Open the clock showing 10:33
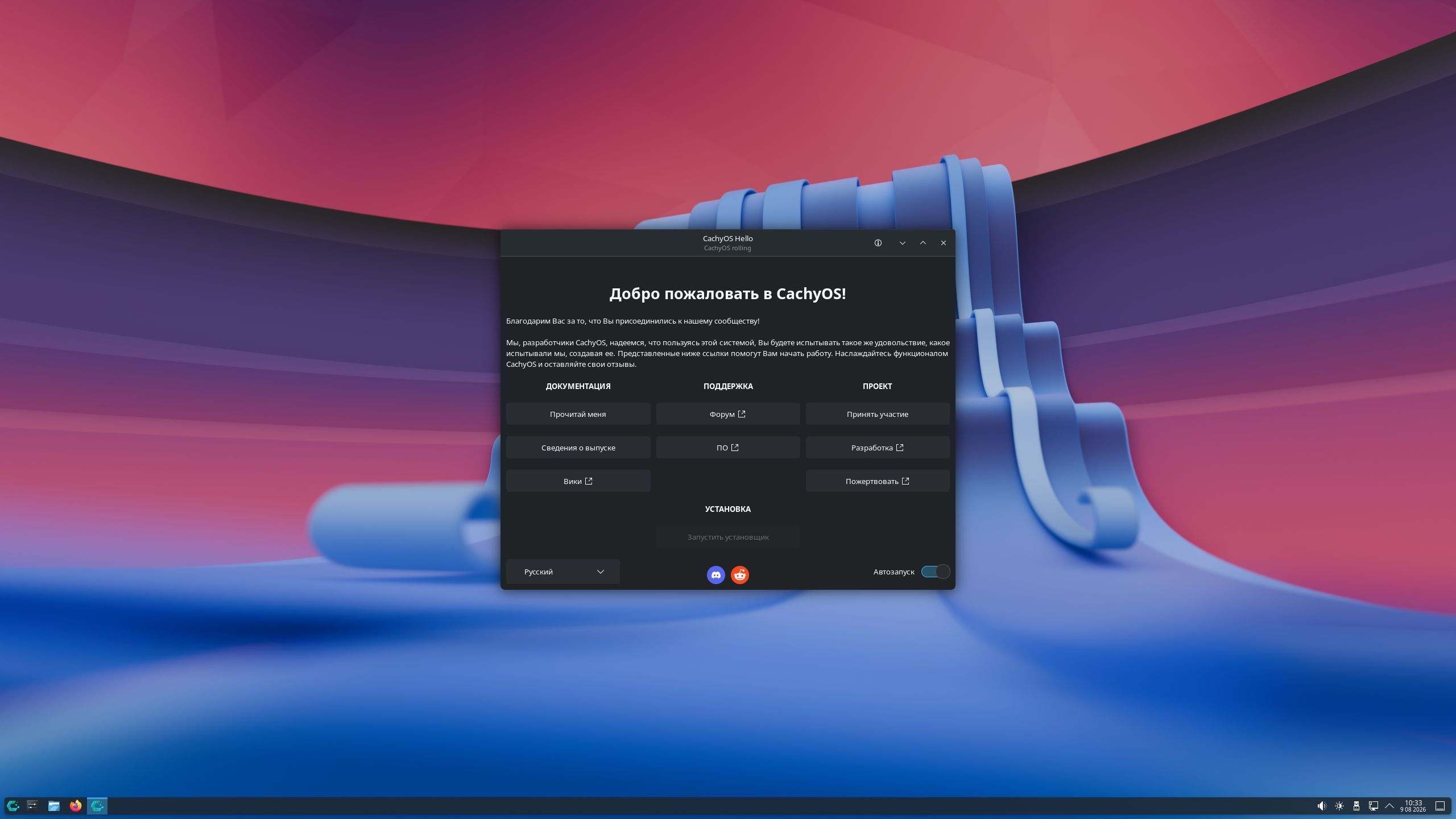The height and width of the screenshot is (819, 1456). coord(1413,806)
